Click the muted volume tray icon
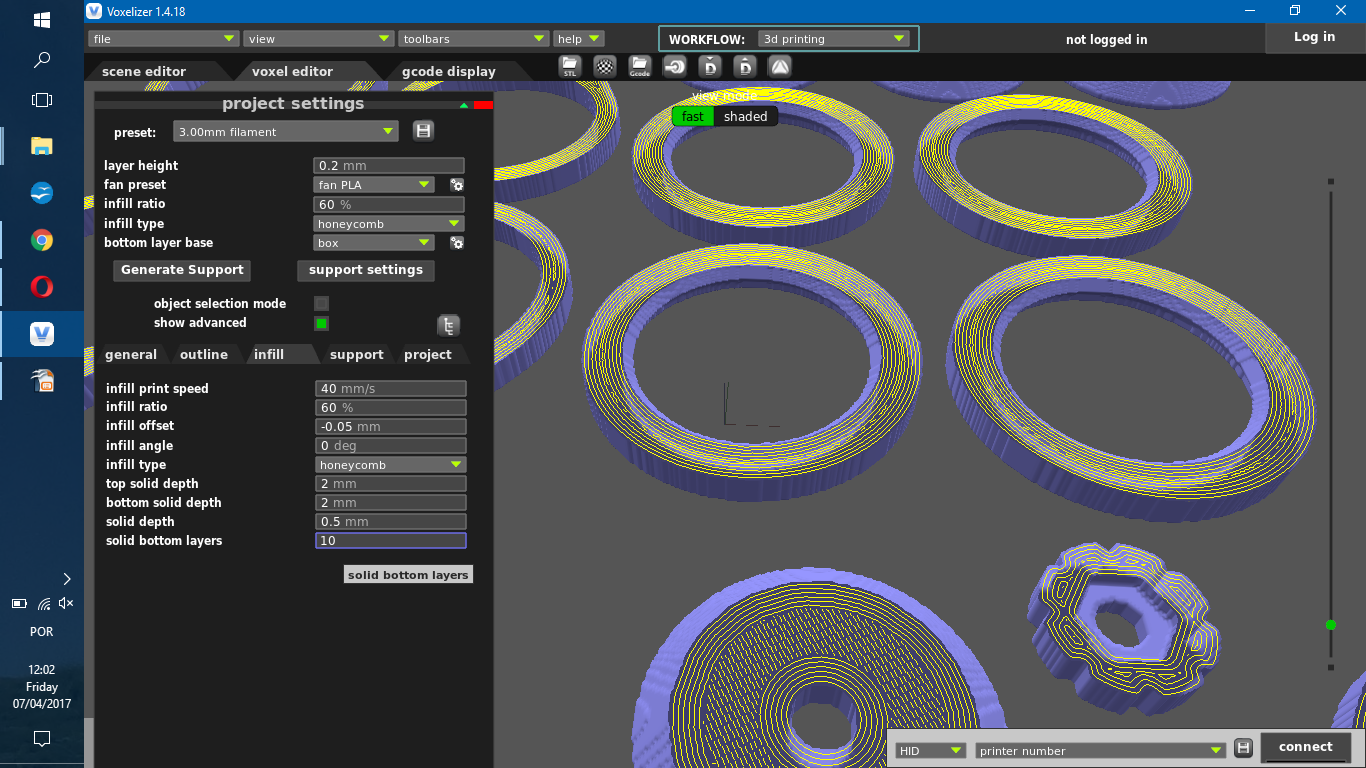This screenshot has width=1366, height=768. [66, 603]
